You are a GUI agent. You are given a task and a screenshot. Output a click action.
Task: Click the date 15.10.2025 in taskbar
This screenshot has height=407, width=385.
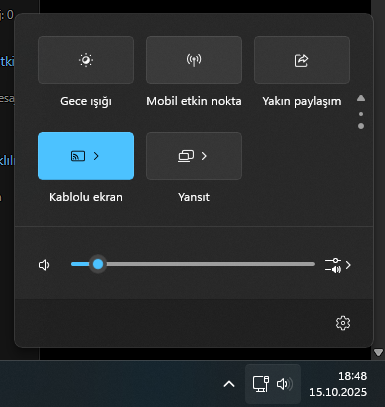(338, 392)
